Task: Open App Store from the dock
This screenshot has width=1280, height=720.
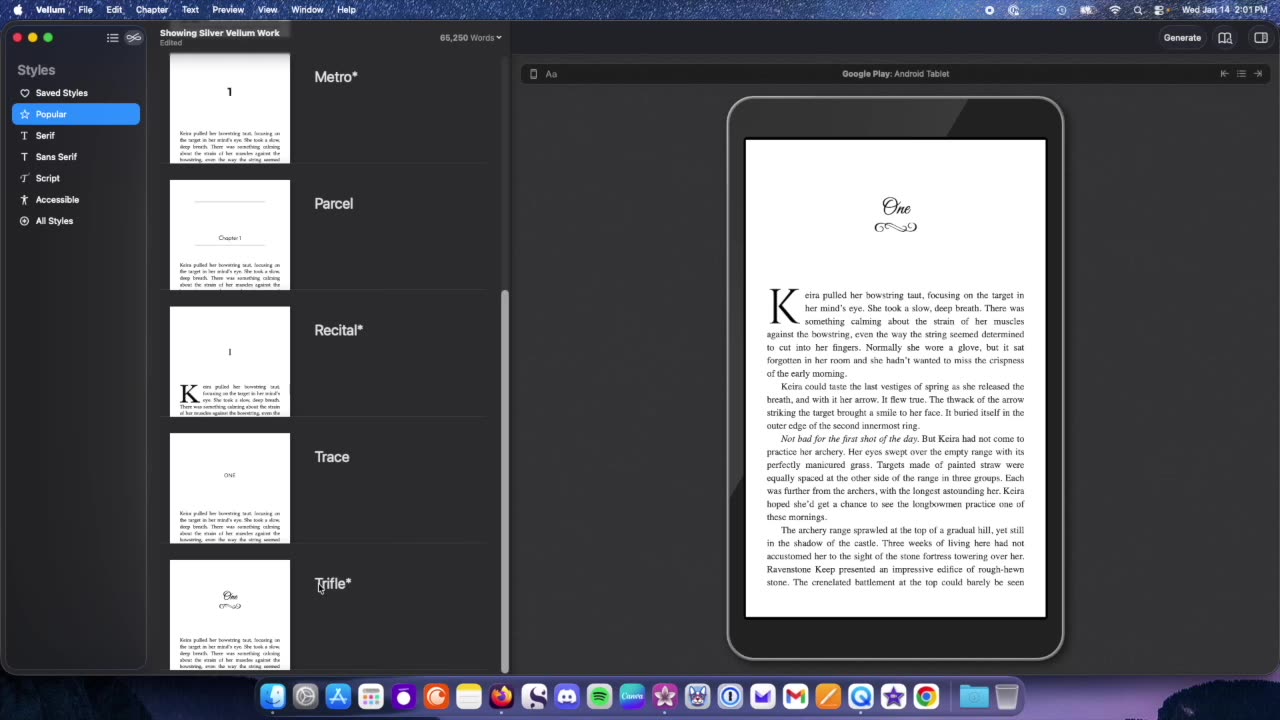Action: 338,696
